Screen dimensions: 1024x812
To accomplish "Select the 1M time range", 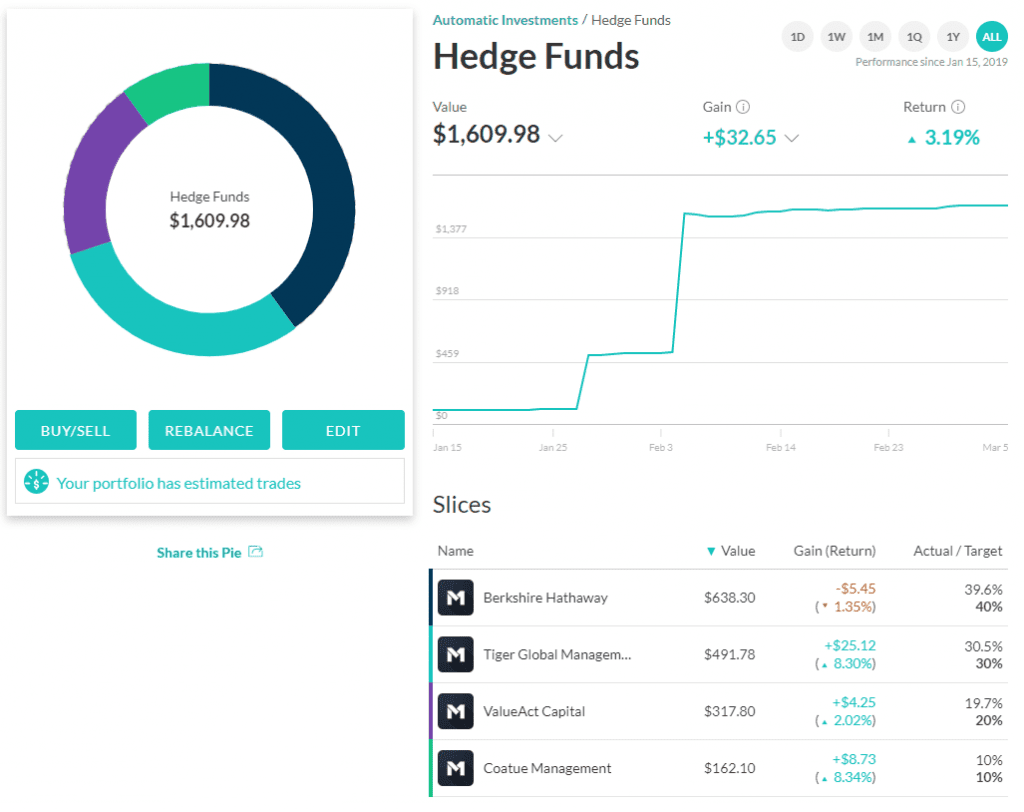I will 875,37.
